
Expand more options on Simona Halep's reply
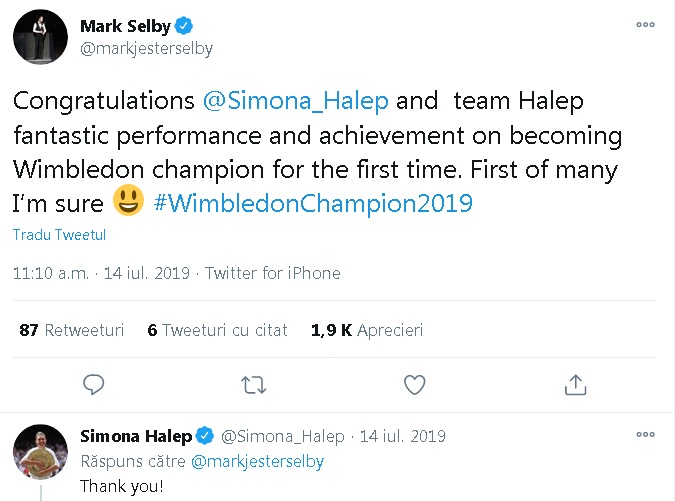pyautogui.click(x=647, y=435)
